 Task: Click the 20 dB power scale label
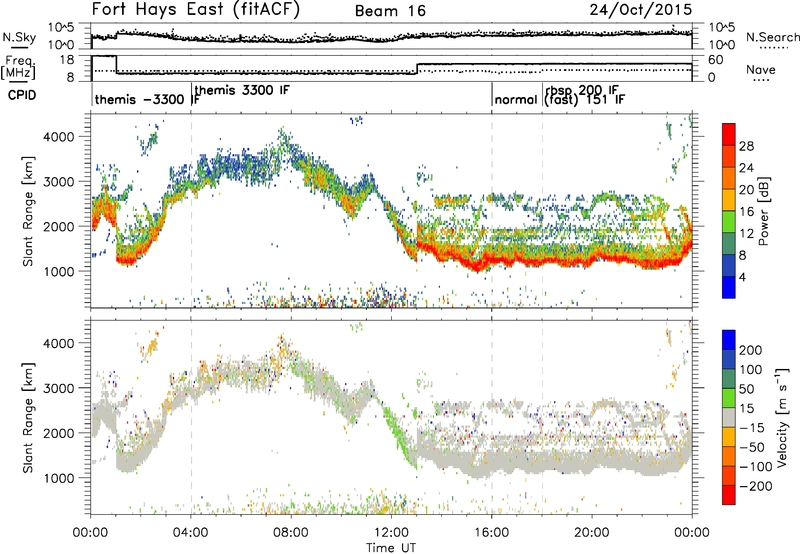[x=746, y=190]
